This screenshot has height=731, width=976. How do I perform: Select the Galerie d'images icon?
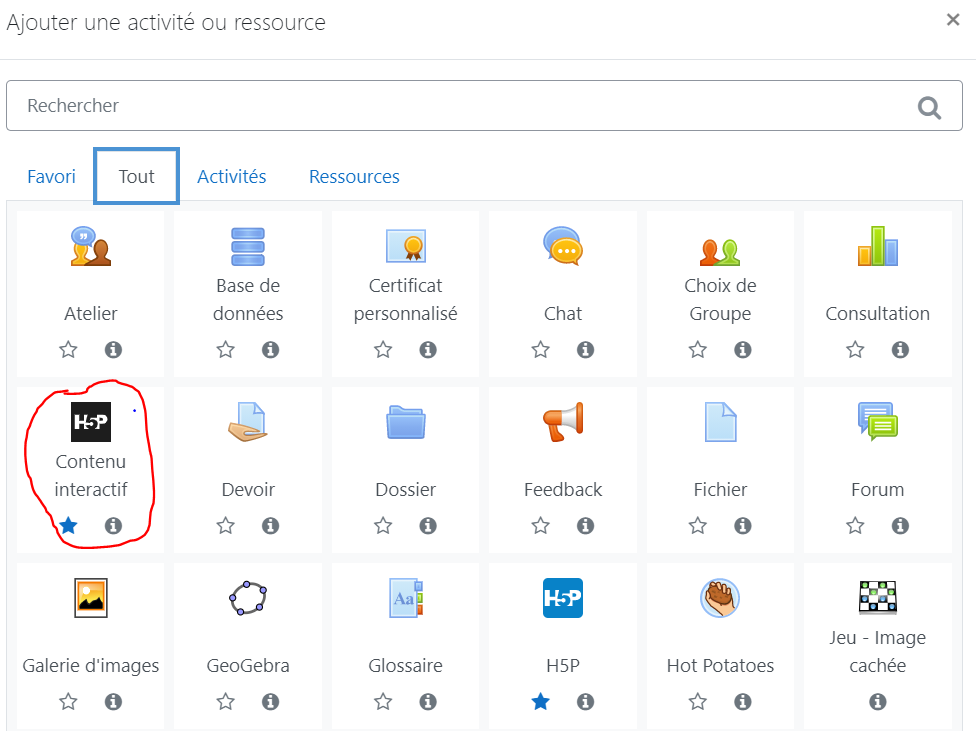tap(91, 598)
